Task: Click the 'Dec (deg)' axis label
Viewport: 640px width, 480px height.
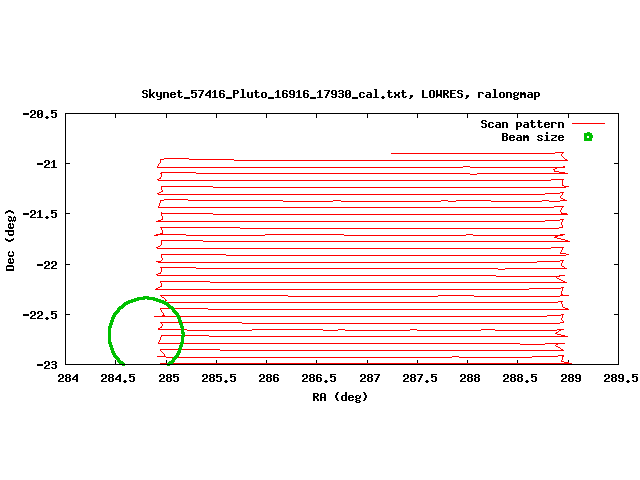Action: 10,240
